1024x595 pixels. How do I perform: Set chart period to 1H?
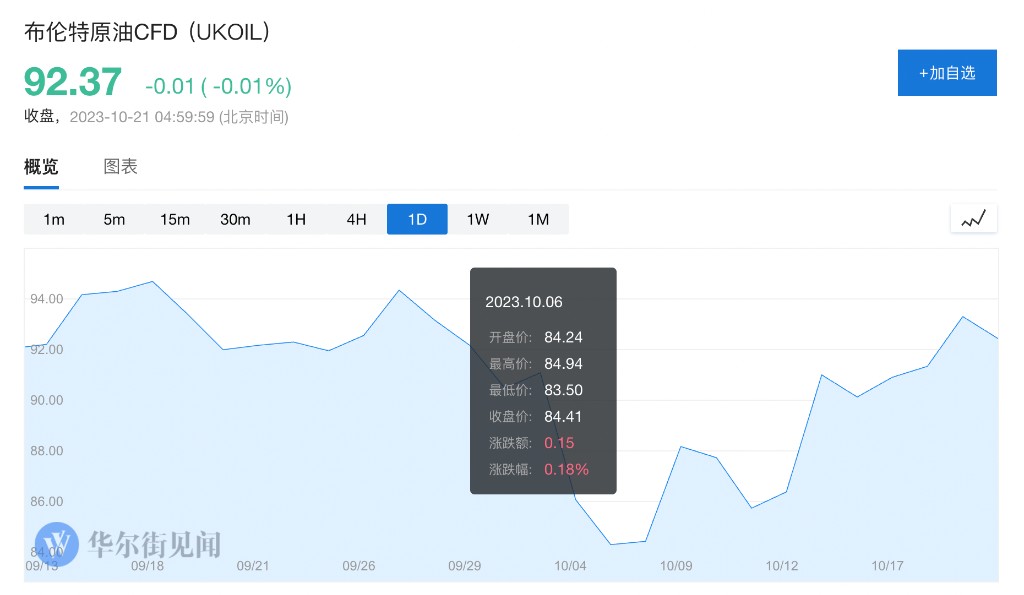click(296, 219)
